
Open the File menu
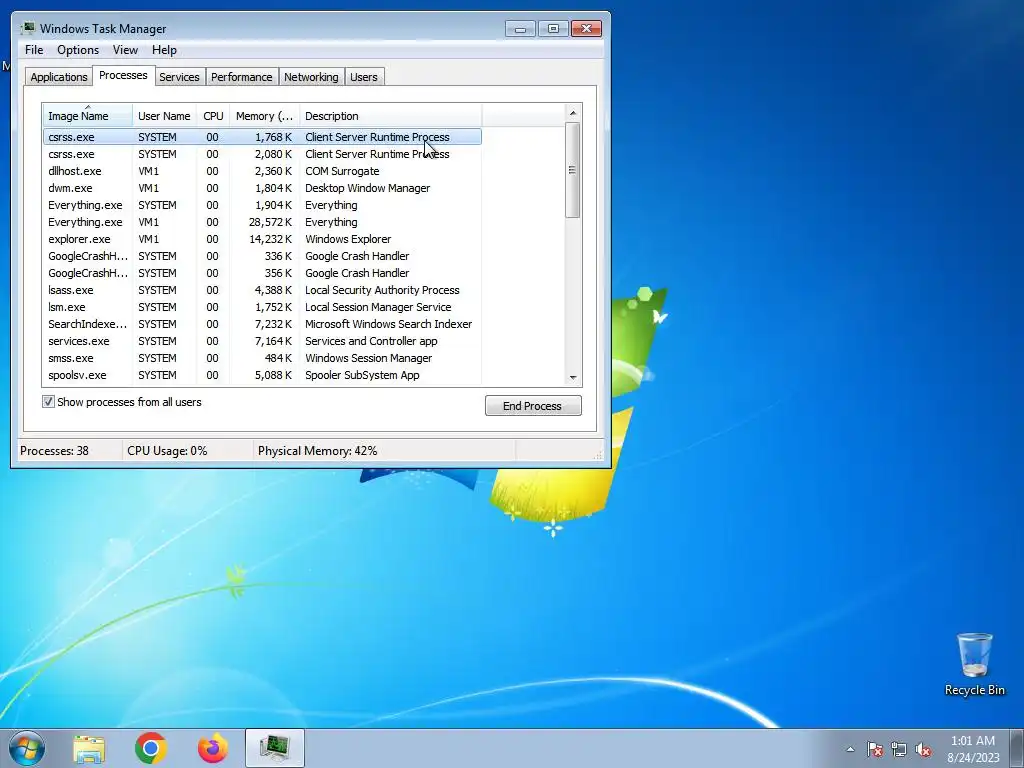pyautogui.click(x=34, y=50)
